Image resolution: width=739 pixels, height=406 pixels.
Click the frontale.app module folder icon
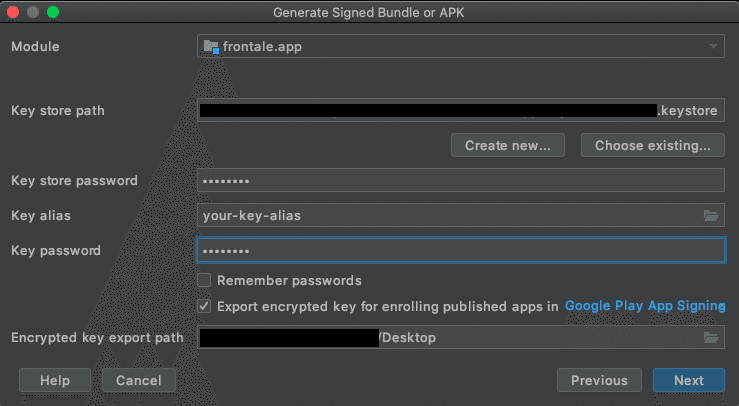[211, 47]
